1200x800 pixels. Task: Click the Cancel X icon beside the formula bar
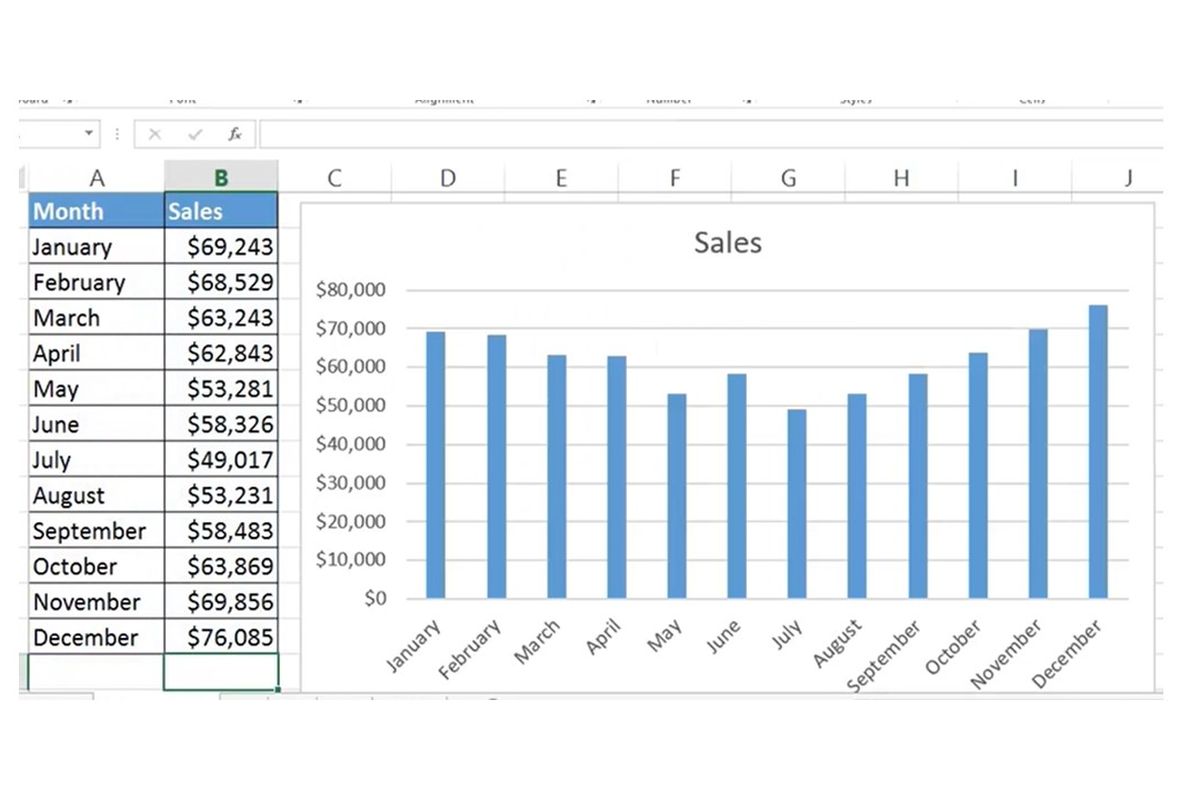(x=155, y=133)
